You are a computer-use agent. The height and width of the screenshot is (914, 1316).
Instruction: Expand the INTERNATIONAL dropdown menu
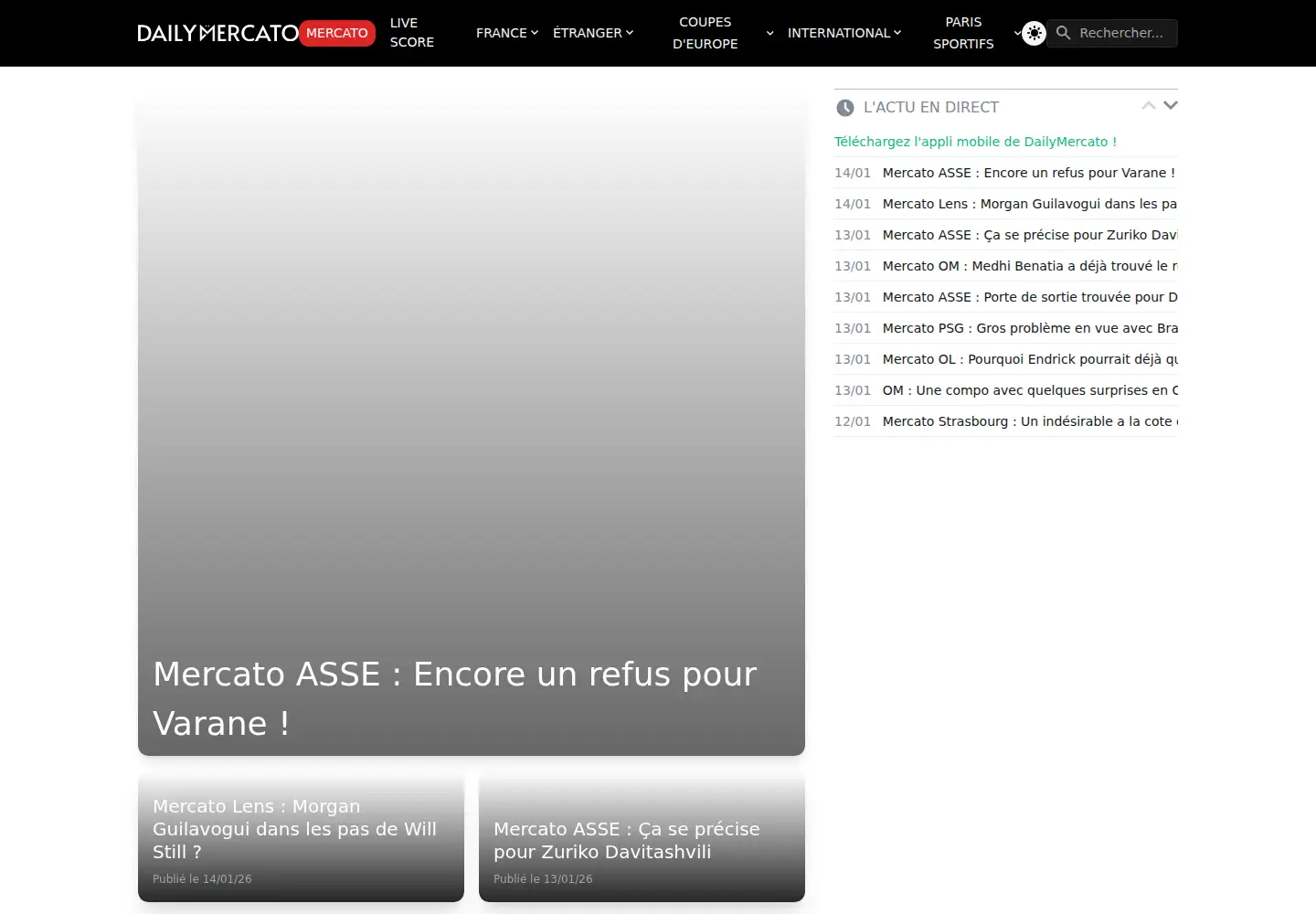pos(844,33)
